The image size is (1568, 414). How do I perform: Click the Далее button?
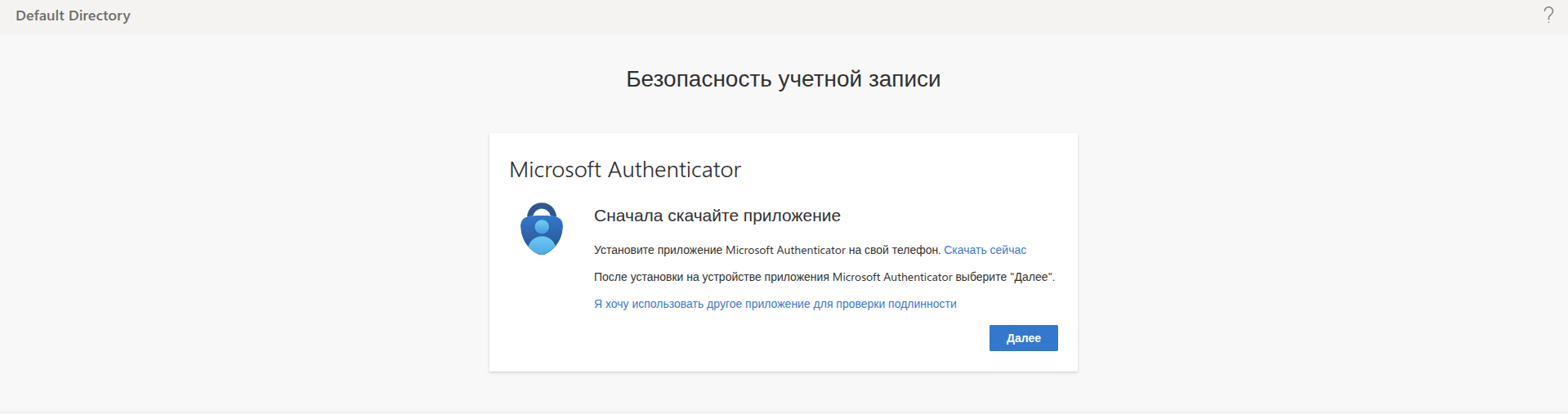[x=1023, y=338]
